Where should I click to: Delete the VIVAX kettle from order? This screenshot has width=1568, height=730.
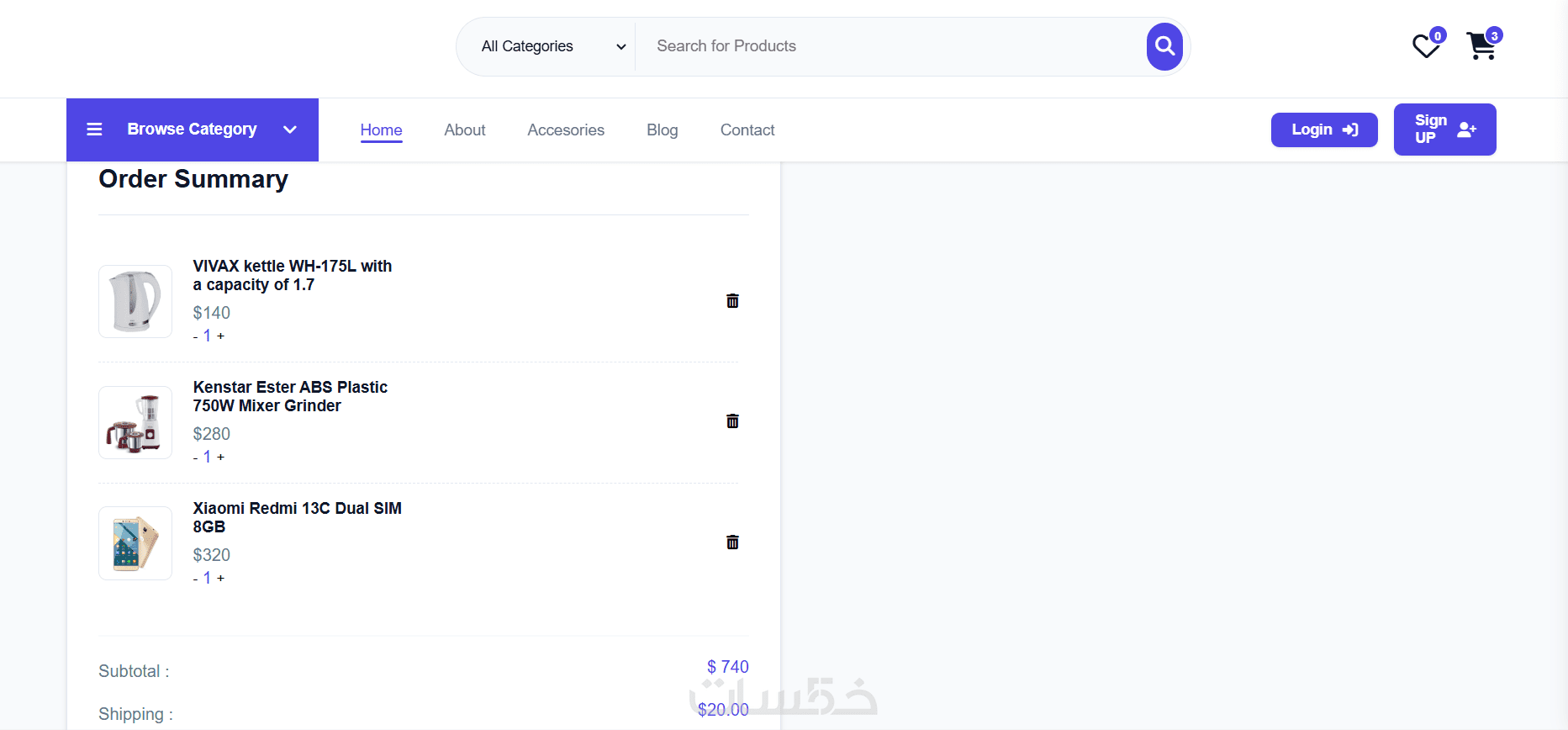pyautogui.click(x=732, y=301)
